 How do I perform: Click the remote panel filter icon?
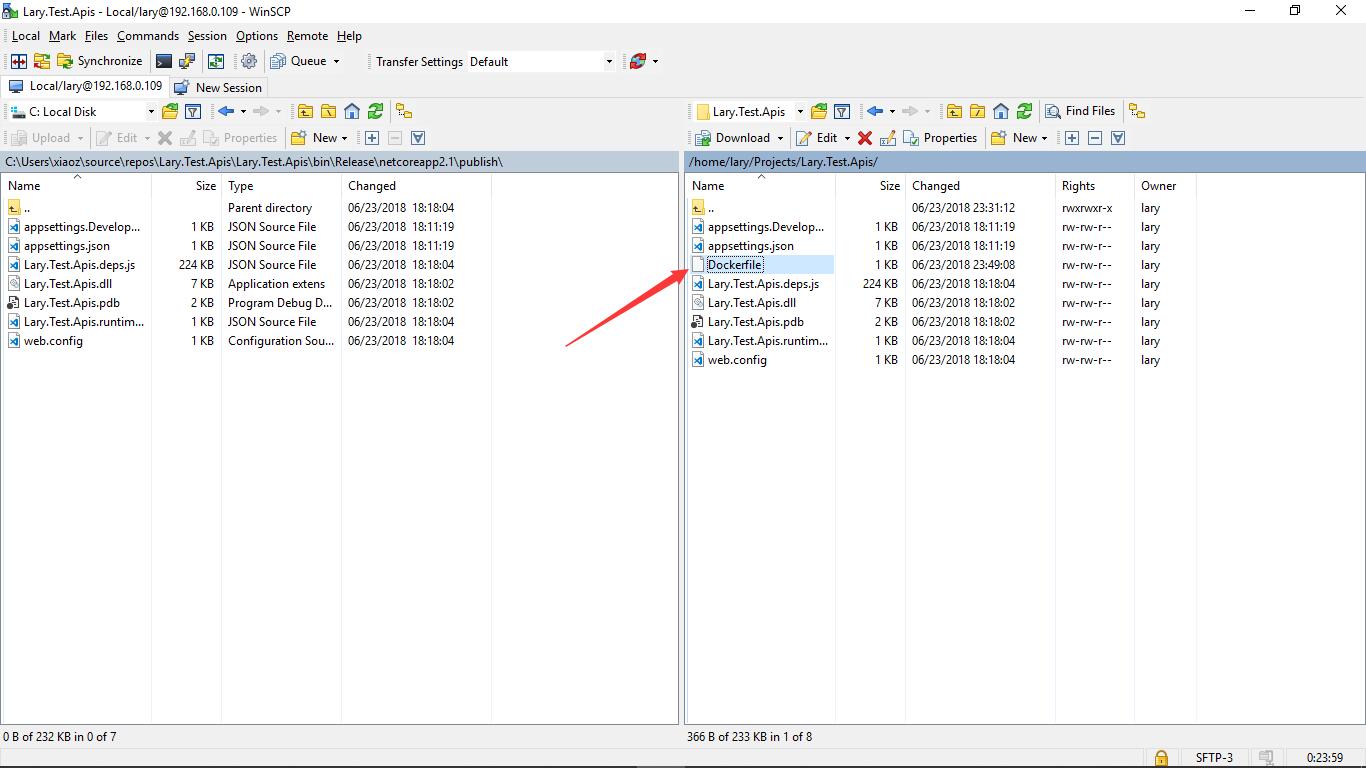842,111
